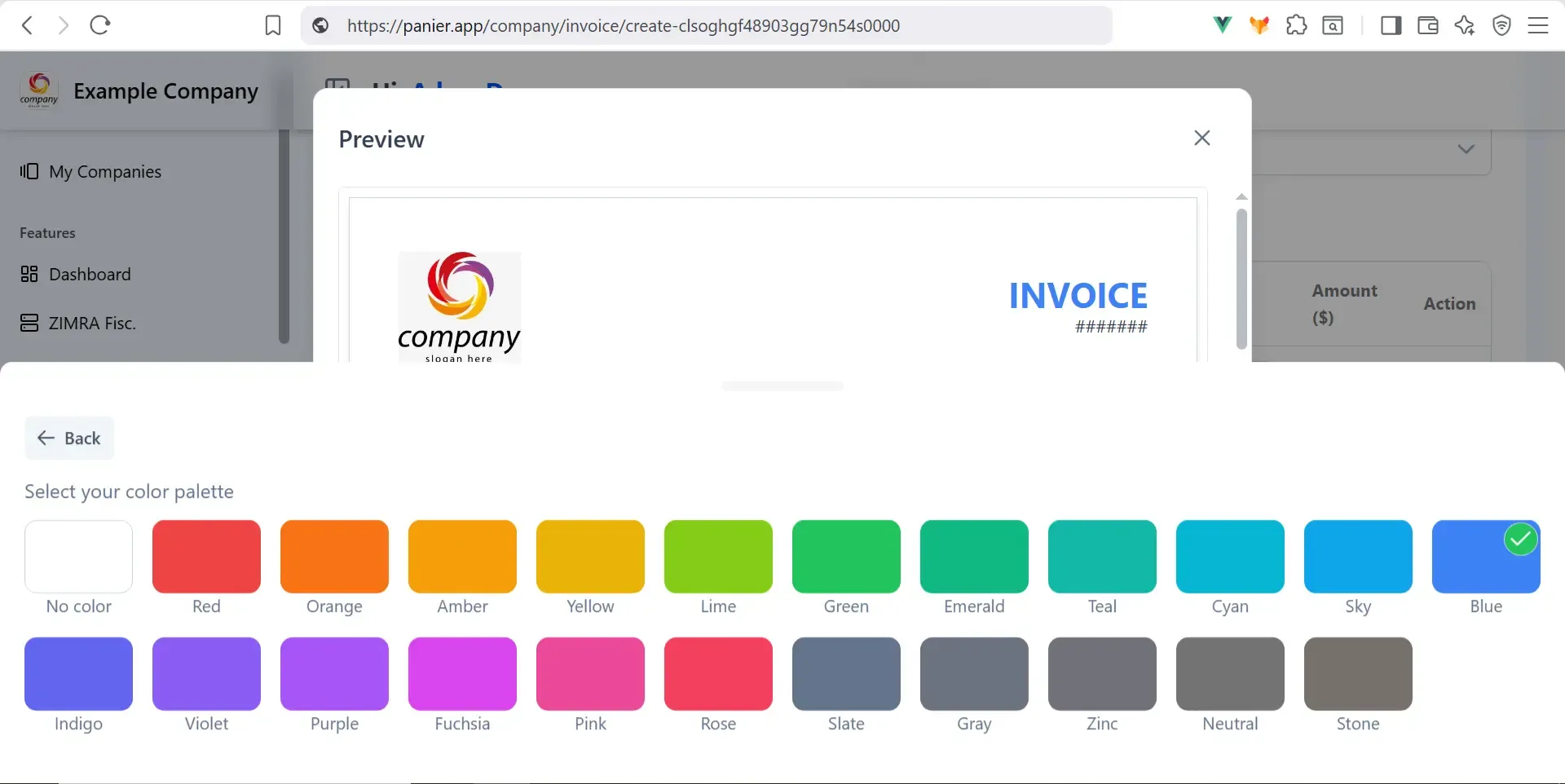Click the preview scrollbar up arrow

click(1241, 196)
